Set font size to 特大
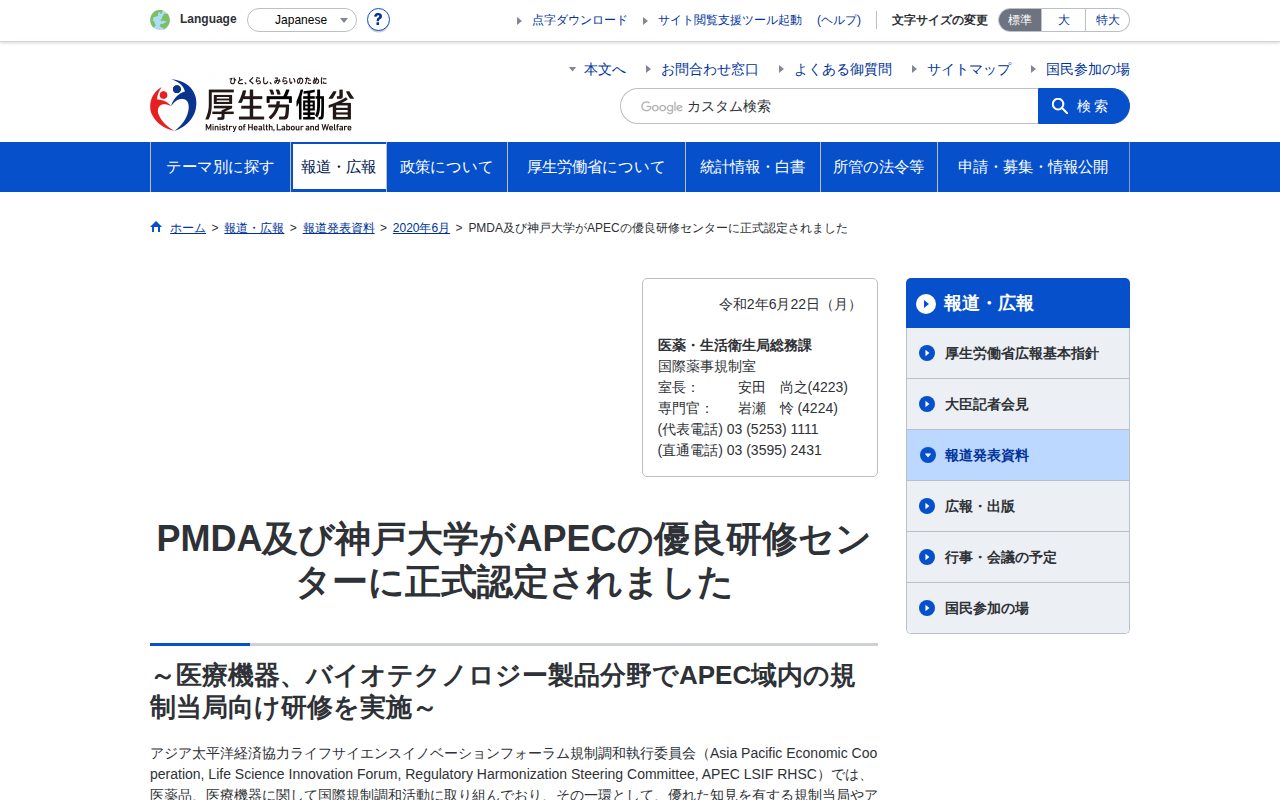 1107,20
